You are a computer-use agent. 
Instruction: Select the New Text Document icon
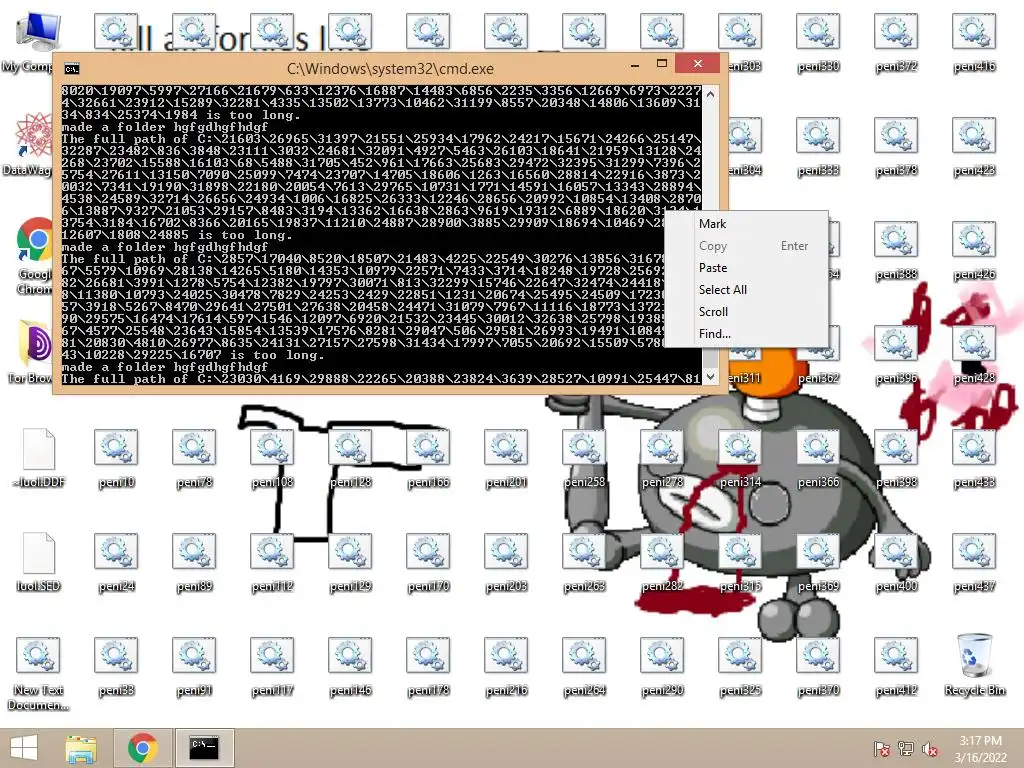tap(39, 674)
